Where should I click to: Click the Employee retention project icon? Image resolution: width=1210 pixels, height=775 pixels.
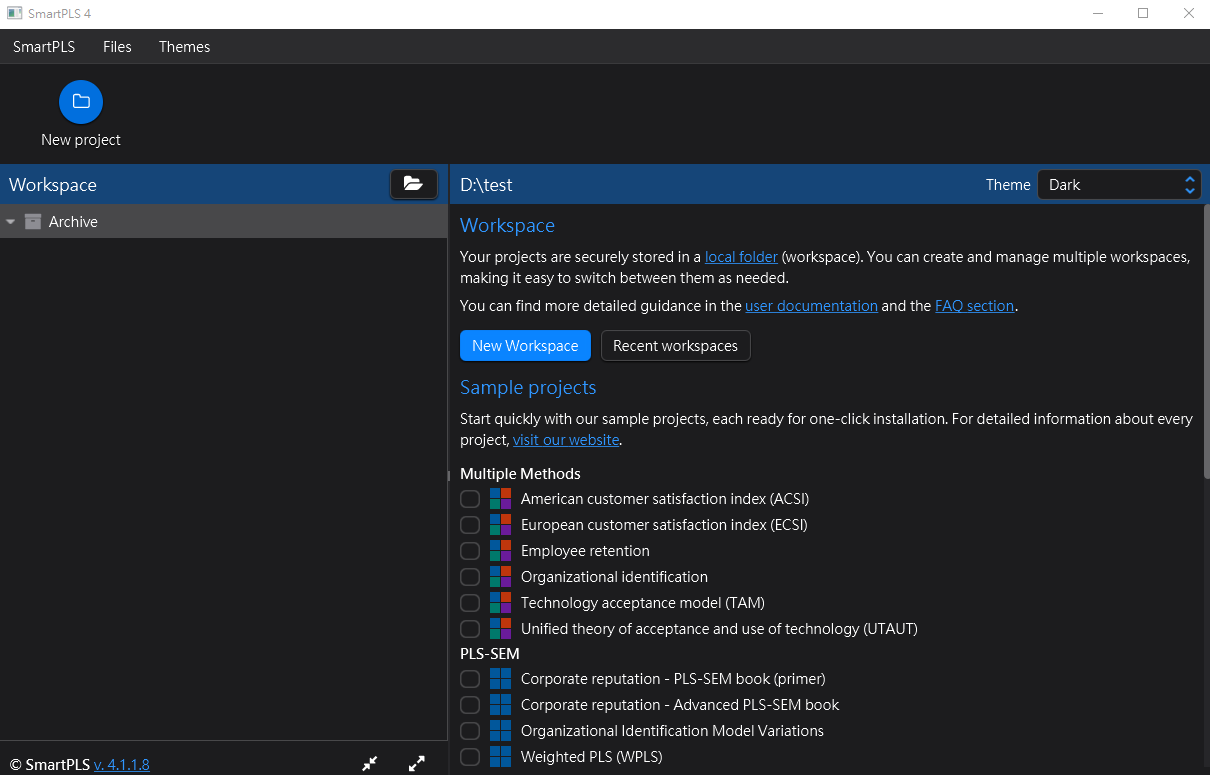pyautogui.click(x=501, y=551)
